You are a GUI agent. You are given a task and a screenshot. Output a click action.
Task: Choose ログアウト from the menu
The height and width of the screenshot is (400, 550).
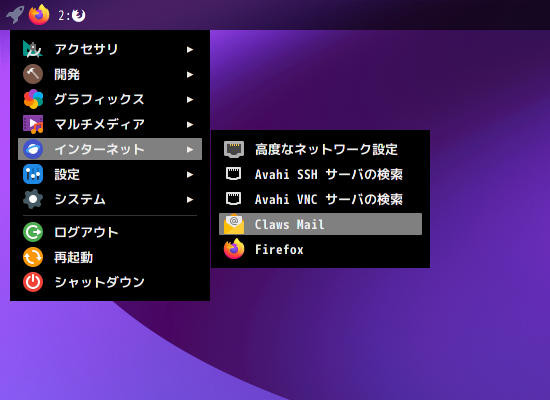[x=110, y=232]
